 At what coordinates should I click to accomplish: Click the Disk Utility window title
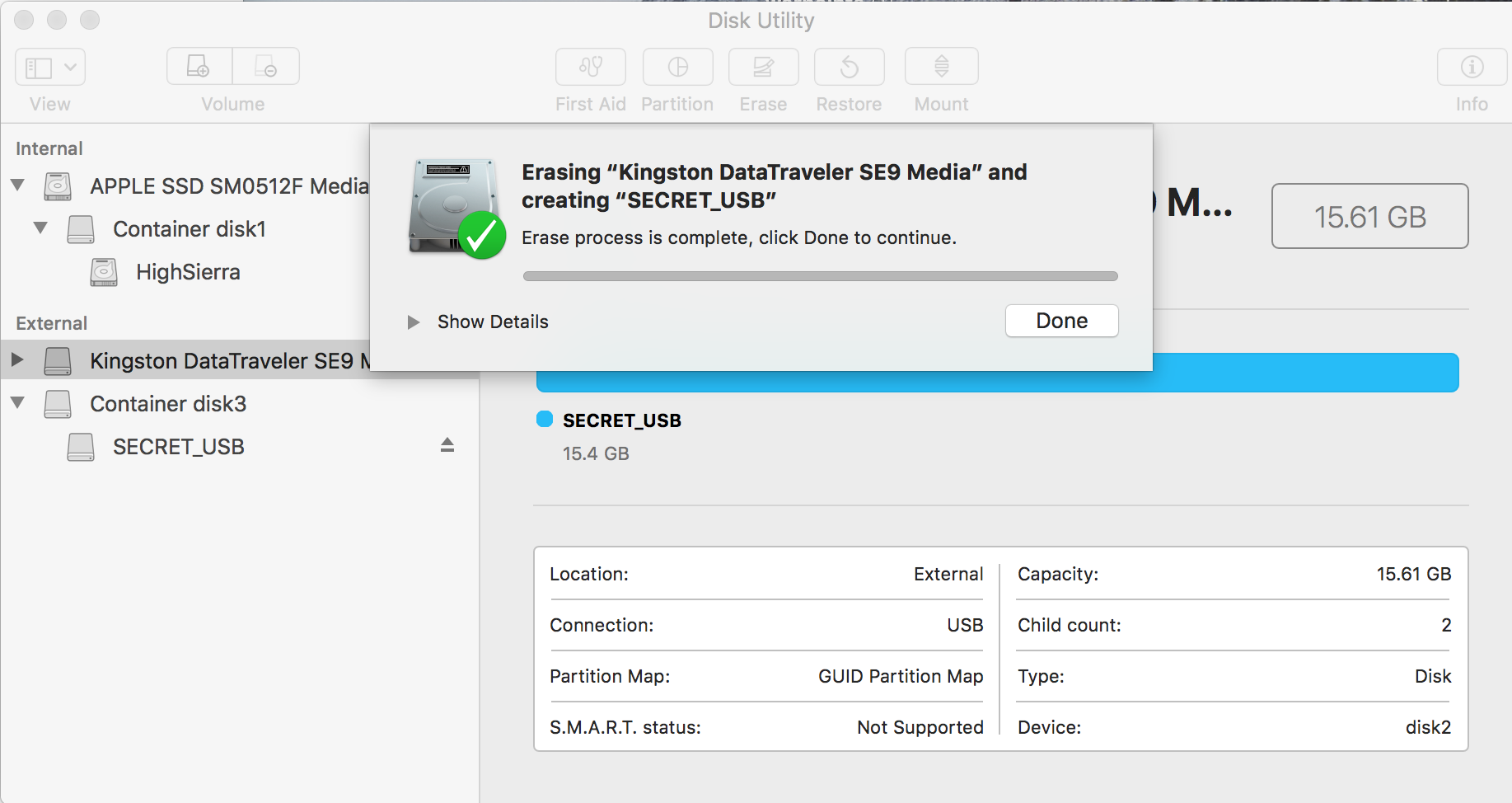[761, 20]
